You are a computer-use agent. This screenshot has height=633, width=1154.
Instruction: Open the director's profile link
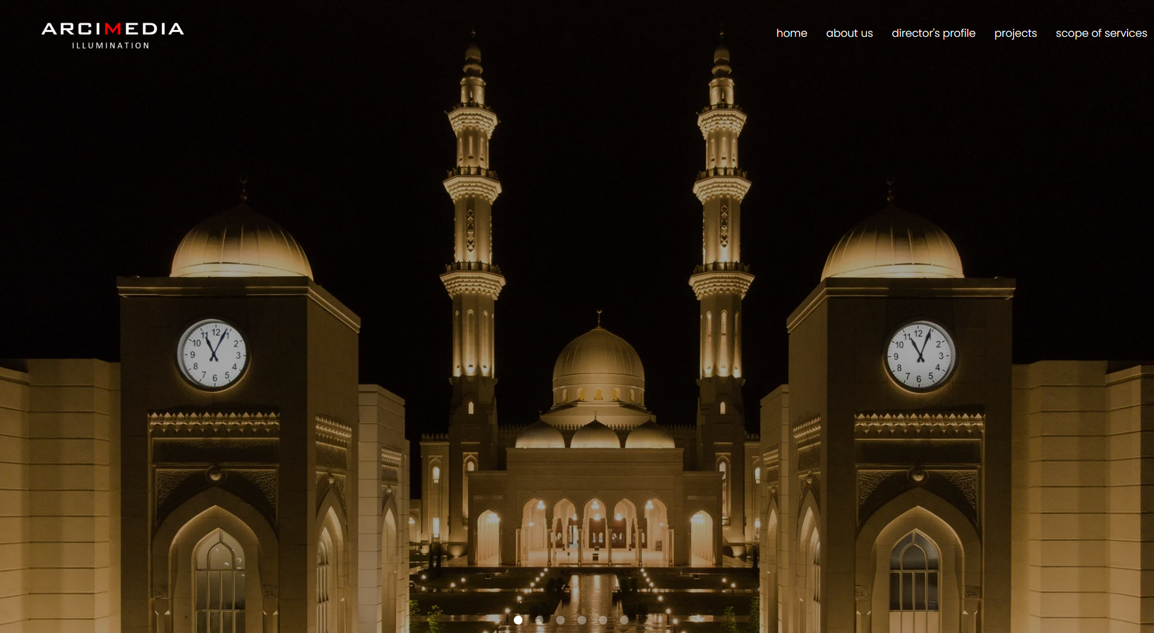tap(933, 33)
